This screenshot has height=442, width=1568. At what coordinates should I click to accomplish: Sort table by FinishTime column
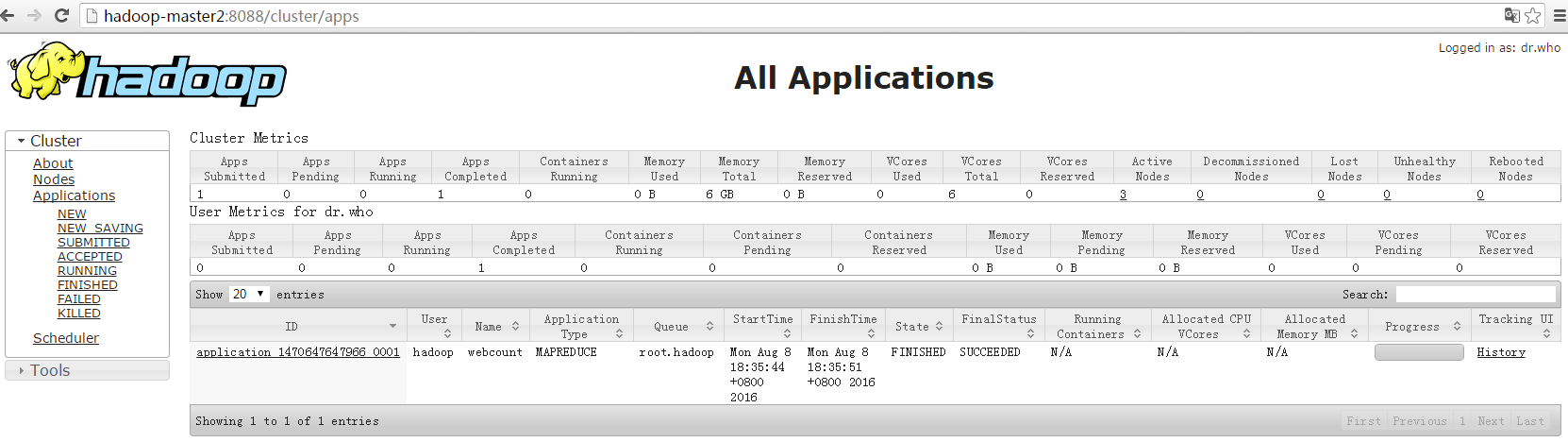842,326
